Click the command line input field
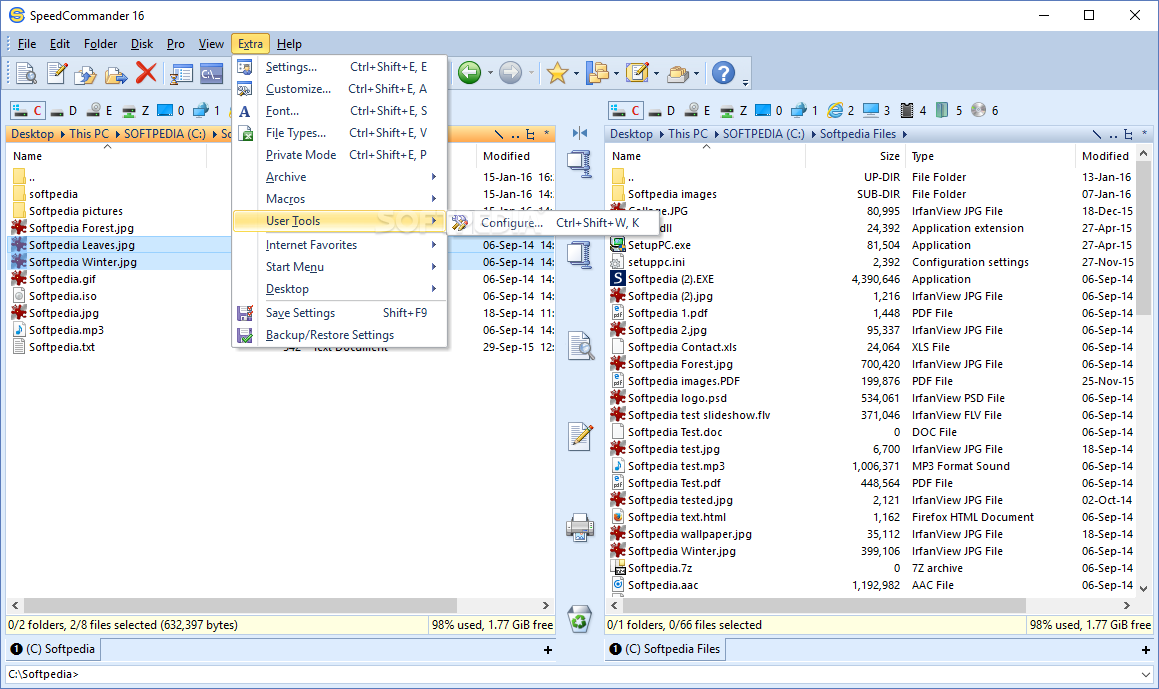This screenshot has height=689, width=1159. (x=572, y=674)
